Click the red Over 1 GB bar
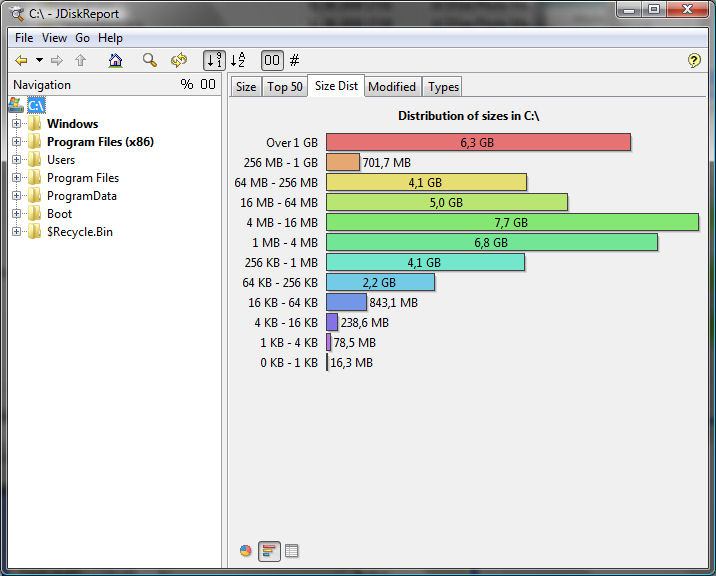Screen dimensions: 716x576 [x=478, y=143]
